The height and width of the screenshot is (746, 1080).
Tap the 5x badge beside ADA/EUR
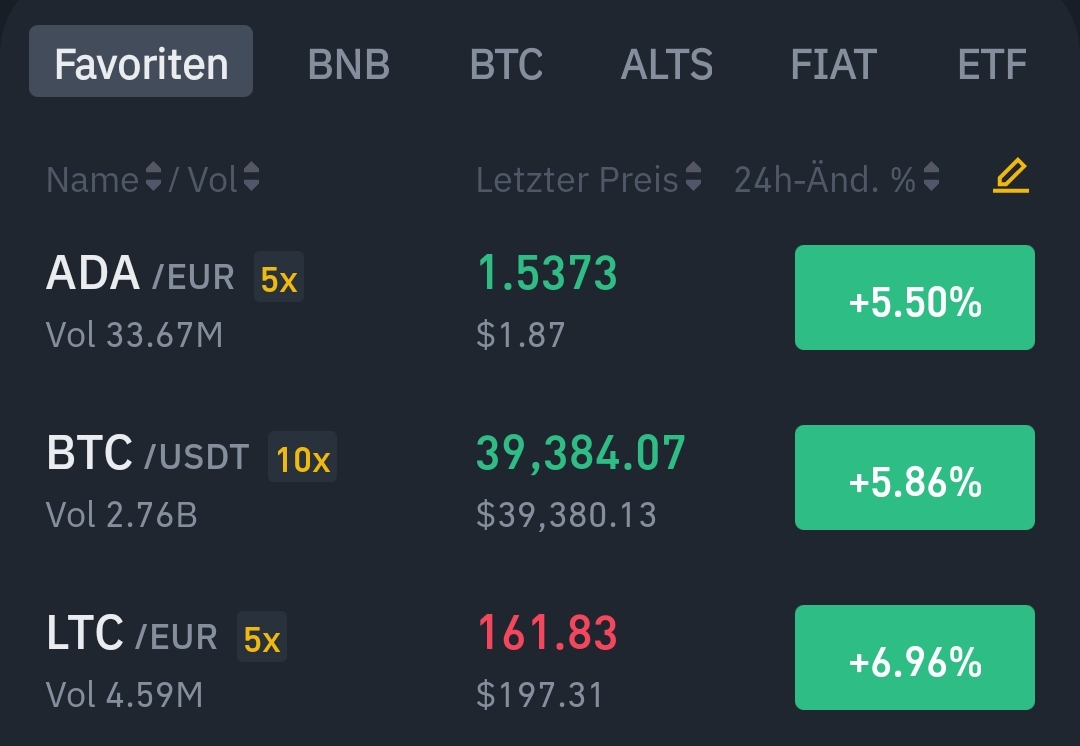coord(279,278)
